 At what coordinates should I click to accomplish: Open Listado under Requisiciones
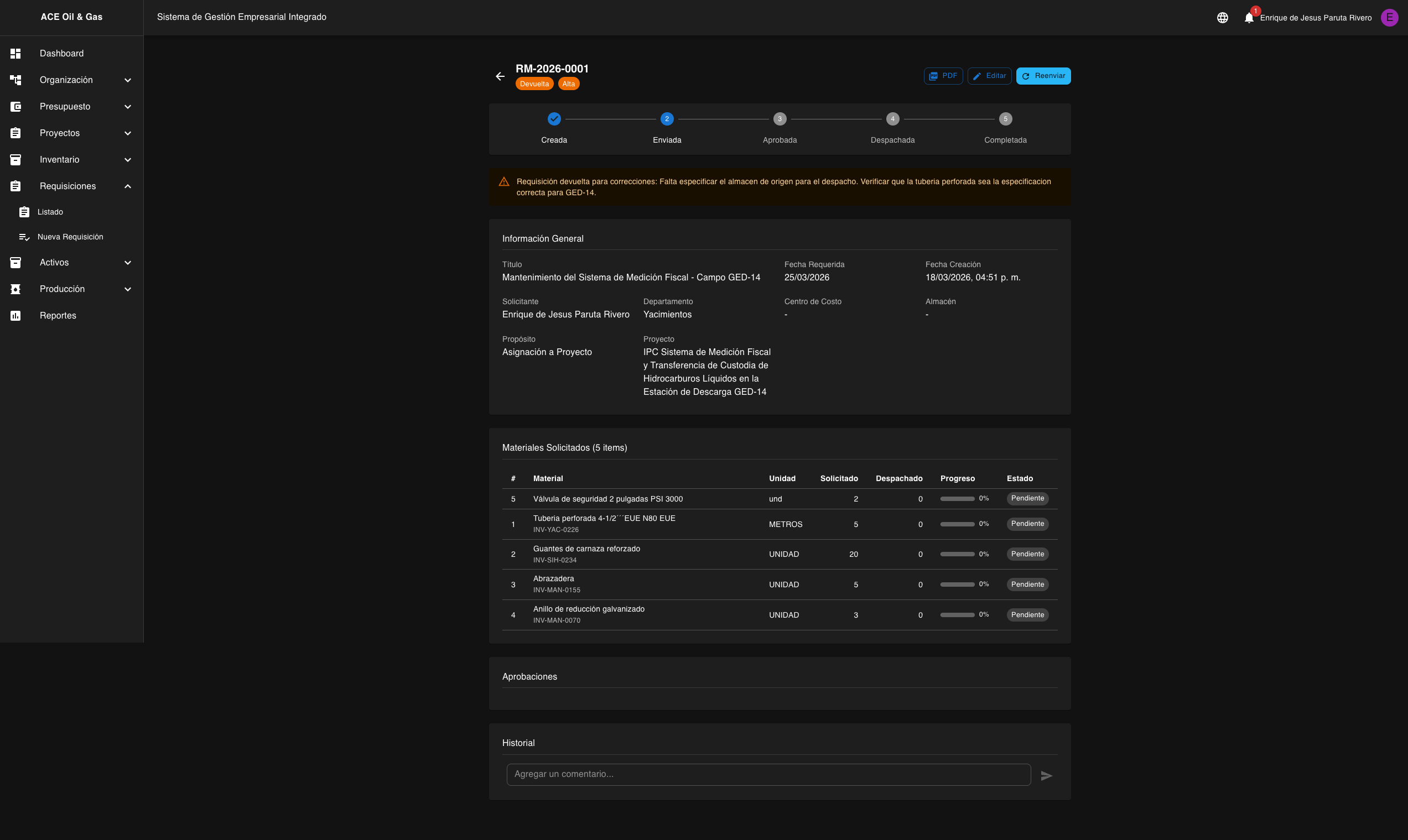(50, 212)
